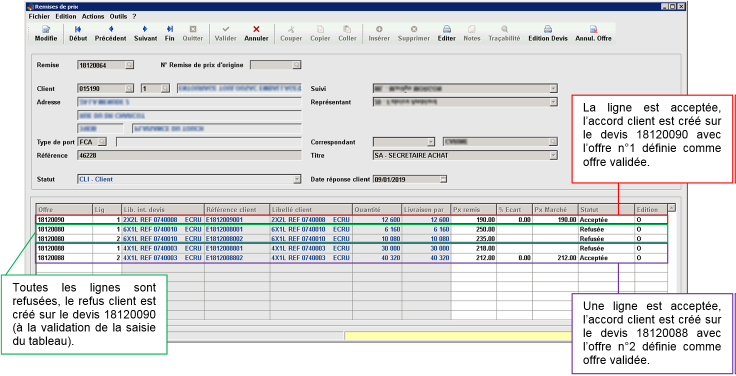Click the Insérer toolbar icon

379,33
